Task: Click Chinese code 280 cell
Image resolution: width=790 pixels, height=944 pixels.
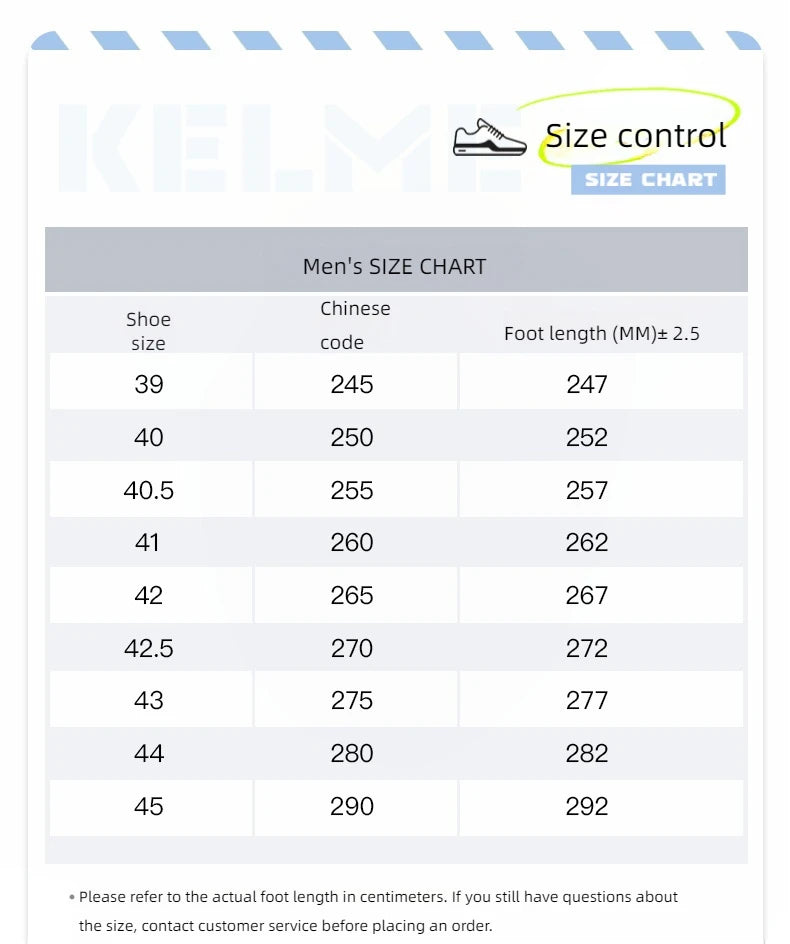Action: [x=352, y=753]
